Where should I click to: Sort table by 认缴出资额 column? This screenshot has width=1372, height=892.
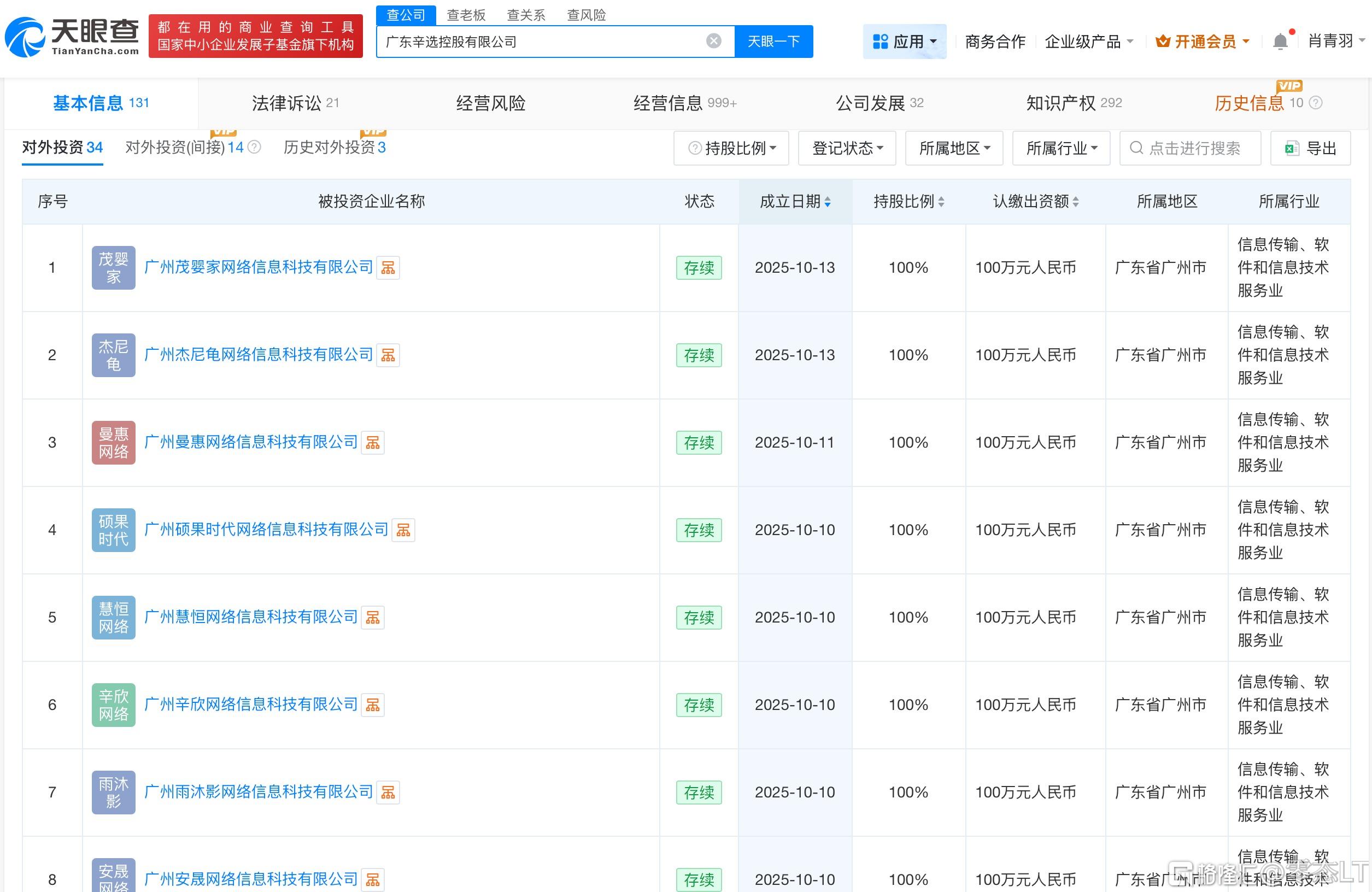point(1076,202)
